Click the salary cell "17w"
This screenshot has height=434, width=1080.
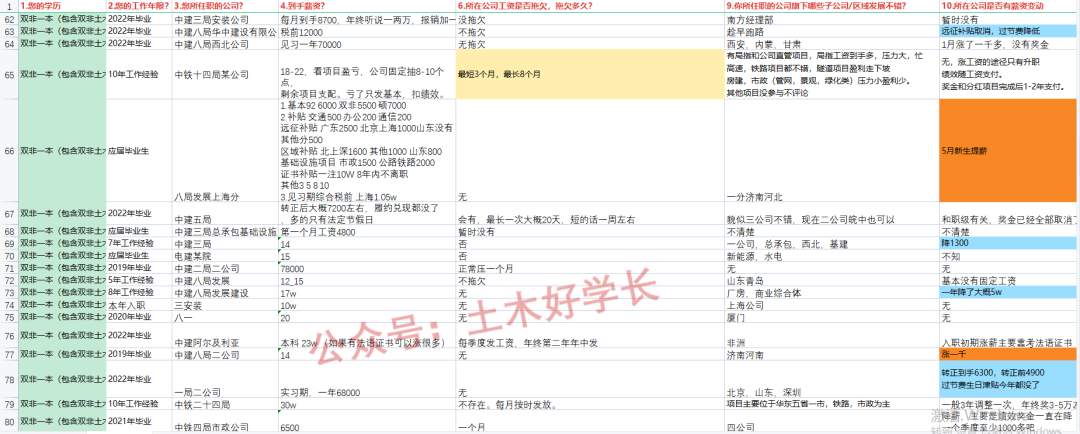click(x=367, y=293)
